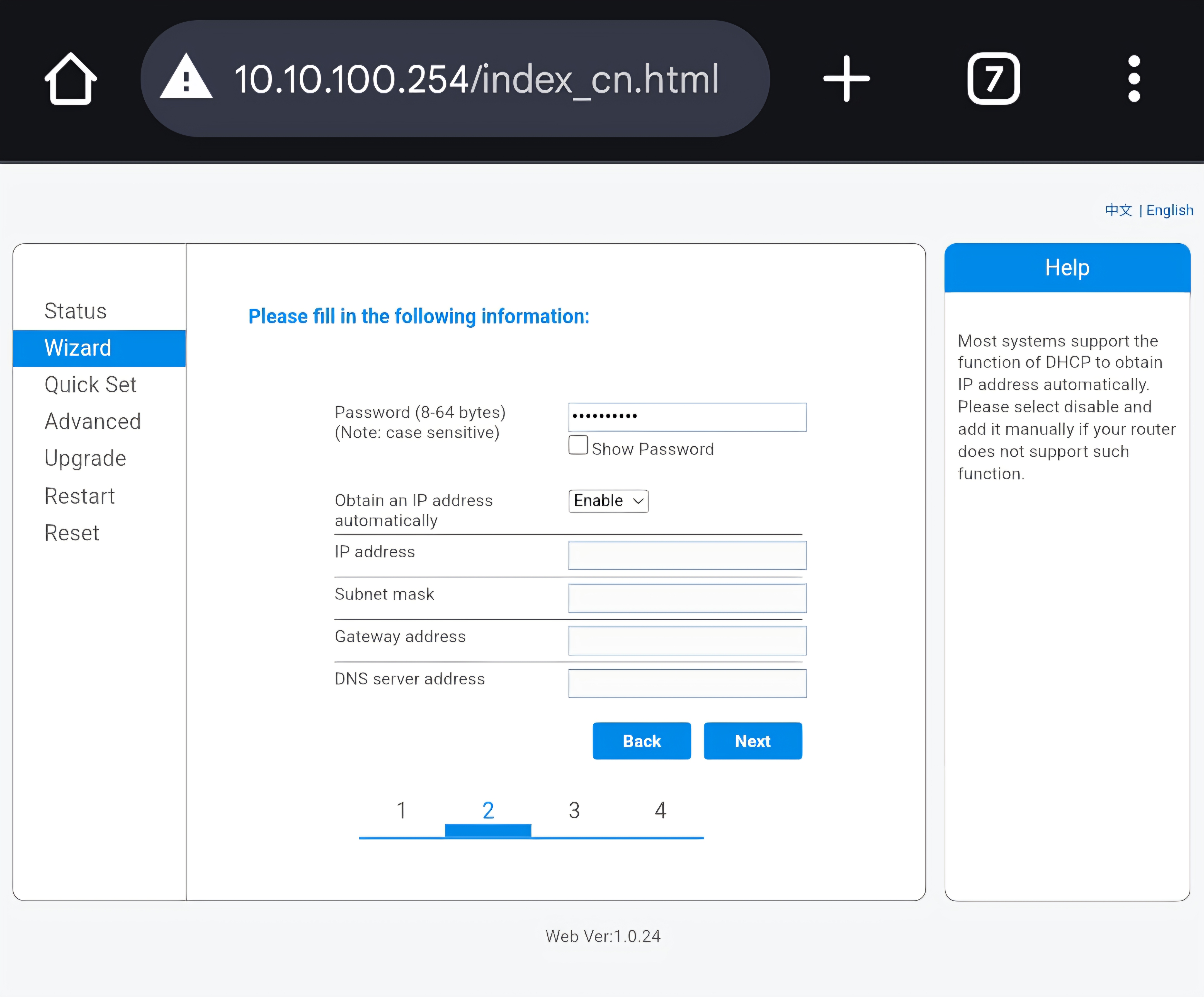Viewport: 1204px width, 997px height.
Task: Enable the Show Password checkbox
Action: tap(578, 445)
